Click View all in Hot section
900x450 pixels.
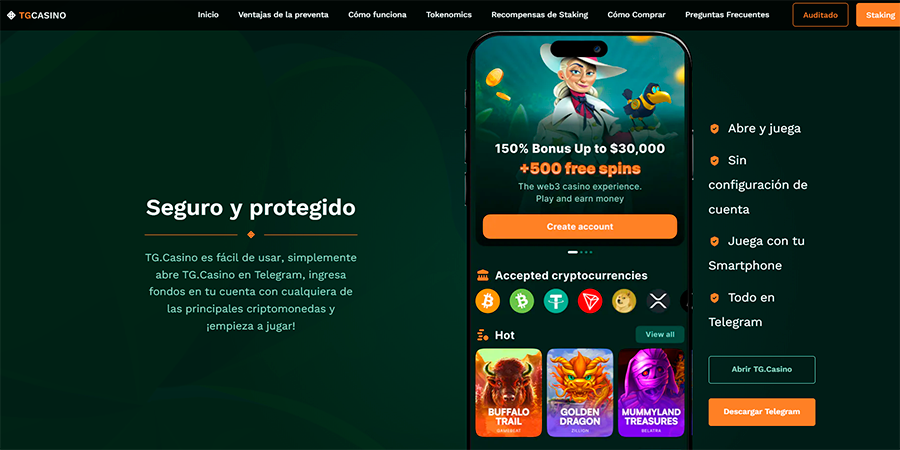660,334
